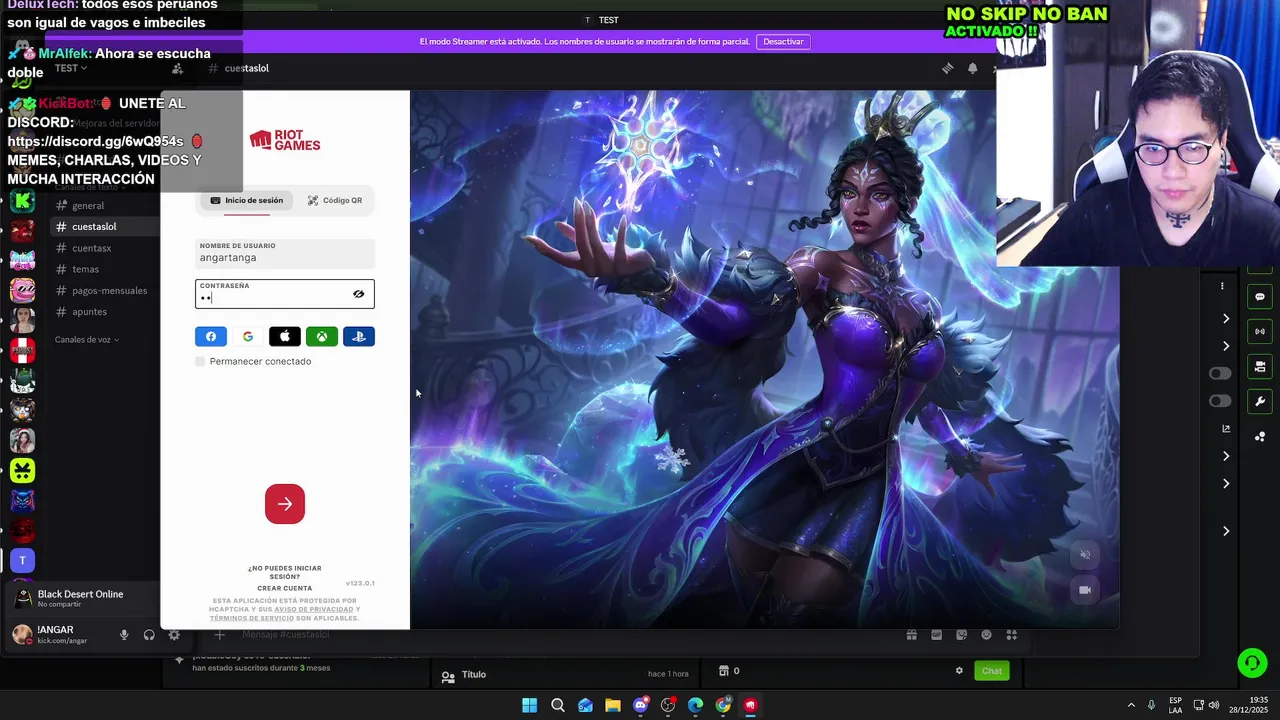Click the message attachment plus icon
The height and width of the screenshot is (720, 1280).
[219, 635]
